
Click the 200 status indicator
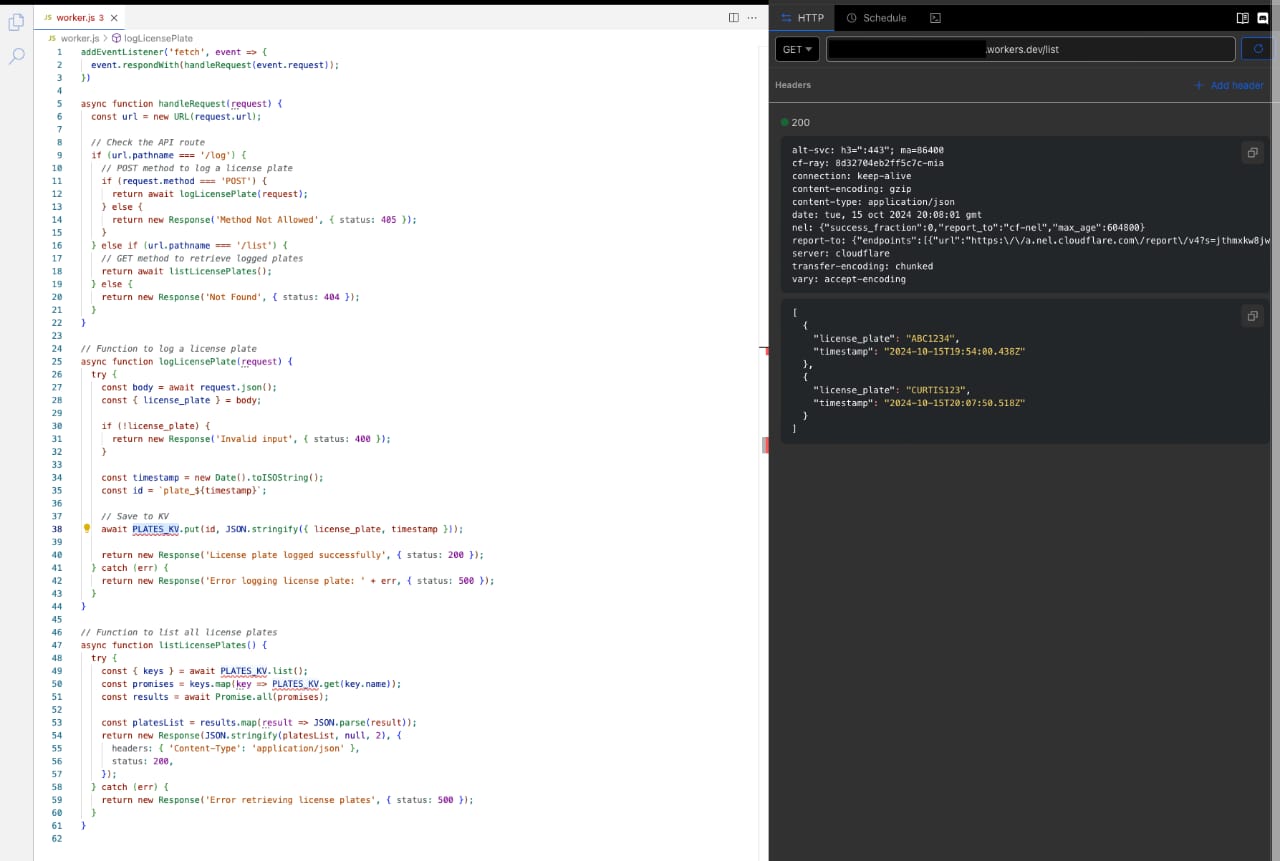coord(796,123)
